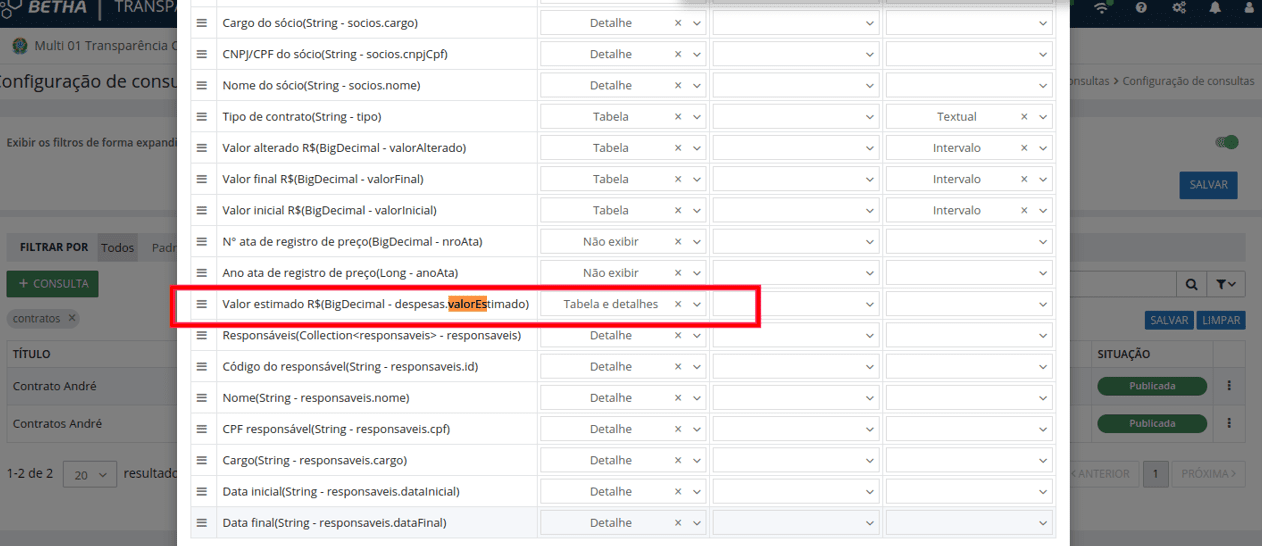Image resolution: width=1262 pixels, height=546 pixels.
Task: Expand Valor estimado display type dropdown
Action: tap(697, 304)
